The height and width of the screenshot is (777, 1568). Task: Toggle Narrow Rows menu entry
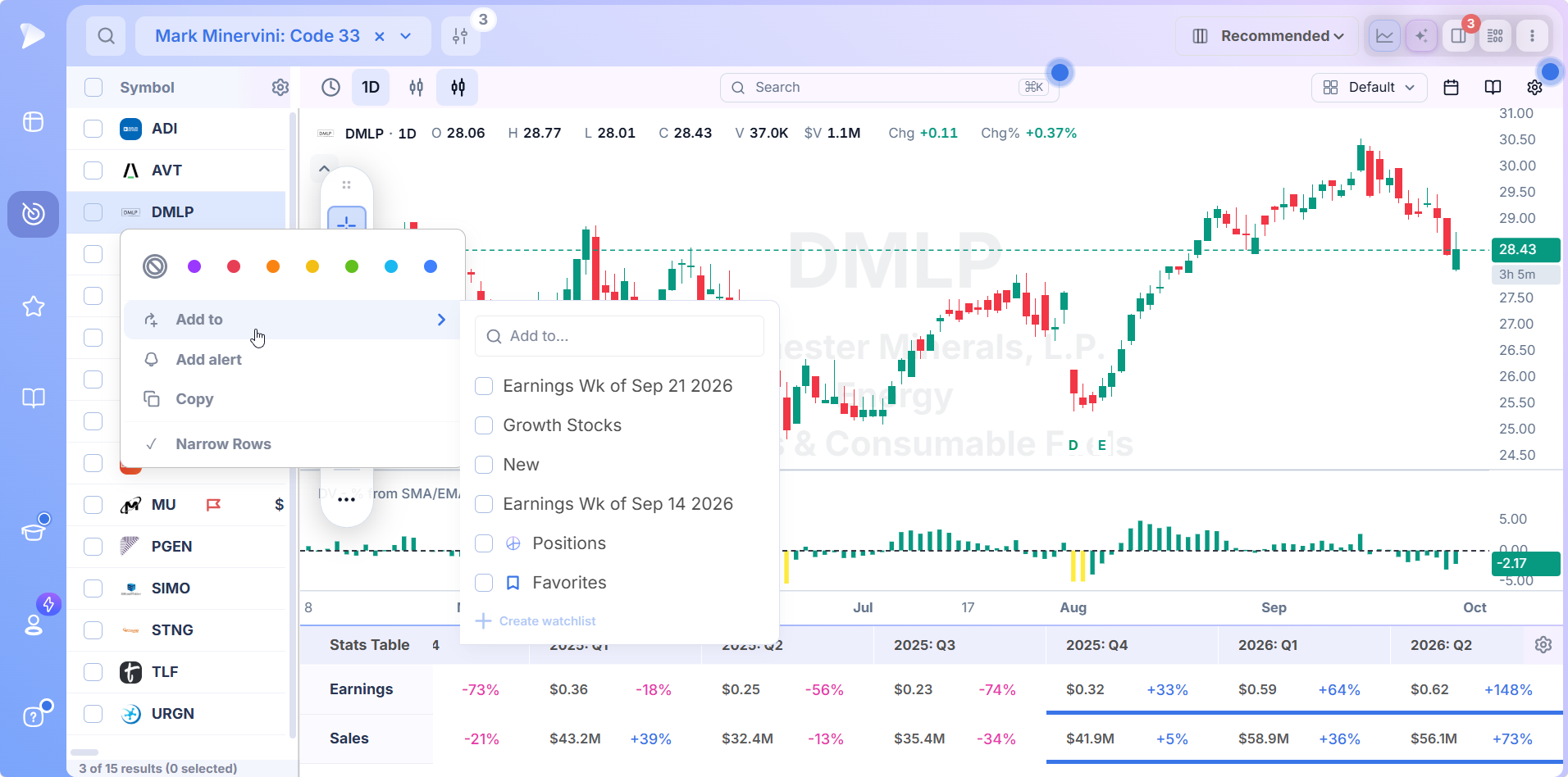291,444
